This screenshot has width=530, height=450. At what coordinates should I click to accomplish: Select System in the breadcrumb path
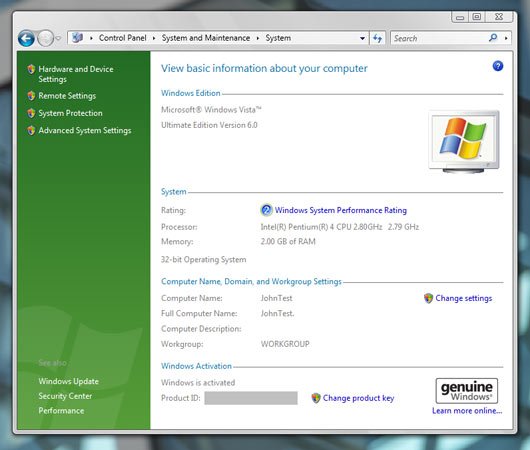(x=278, y=38)
